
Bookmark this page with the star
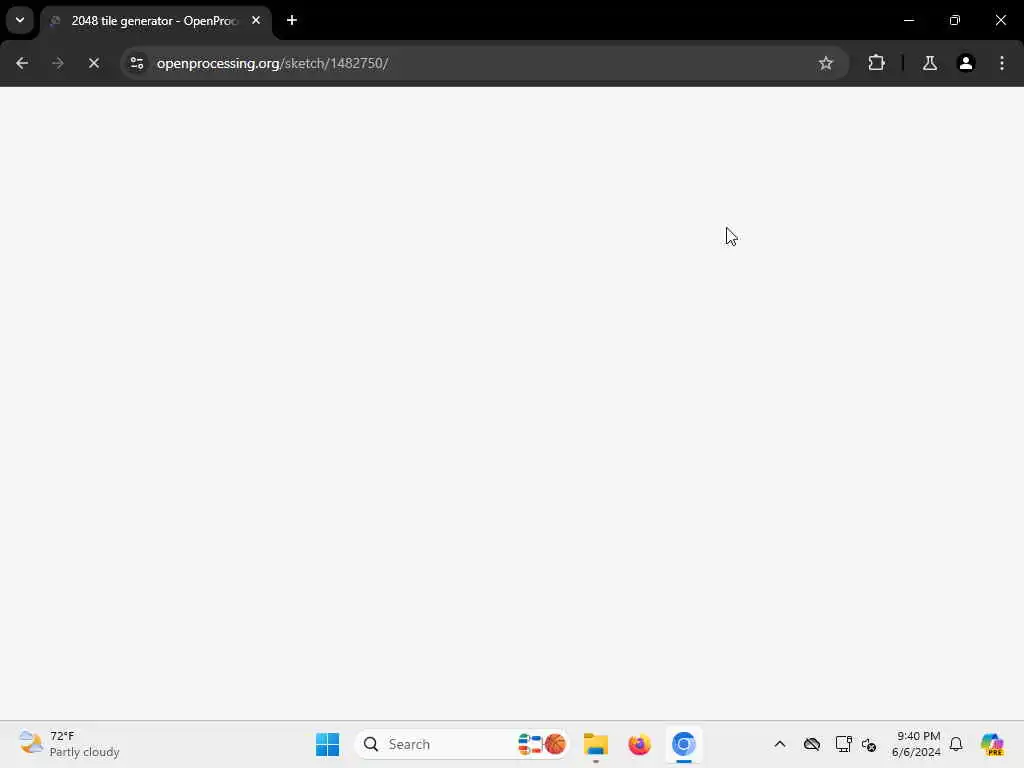825,63
